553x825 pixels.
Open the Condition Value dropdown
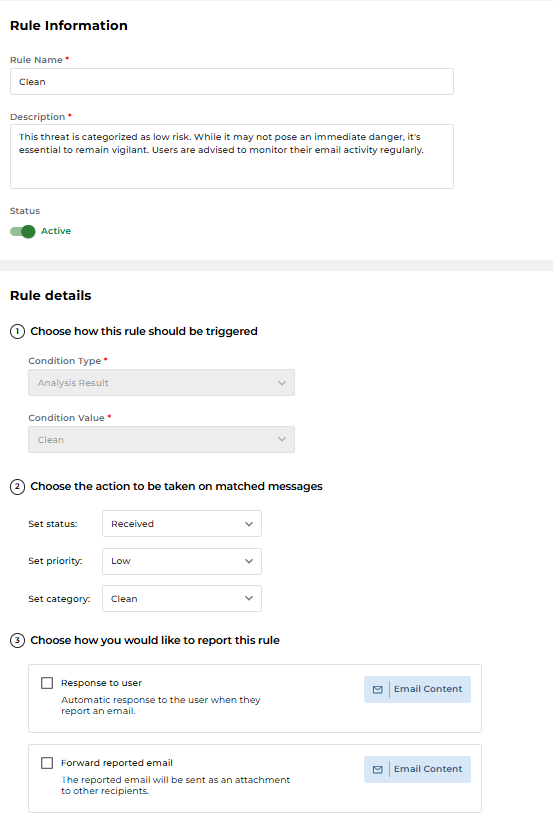pyautogui.click(x=162, y=439)
